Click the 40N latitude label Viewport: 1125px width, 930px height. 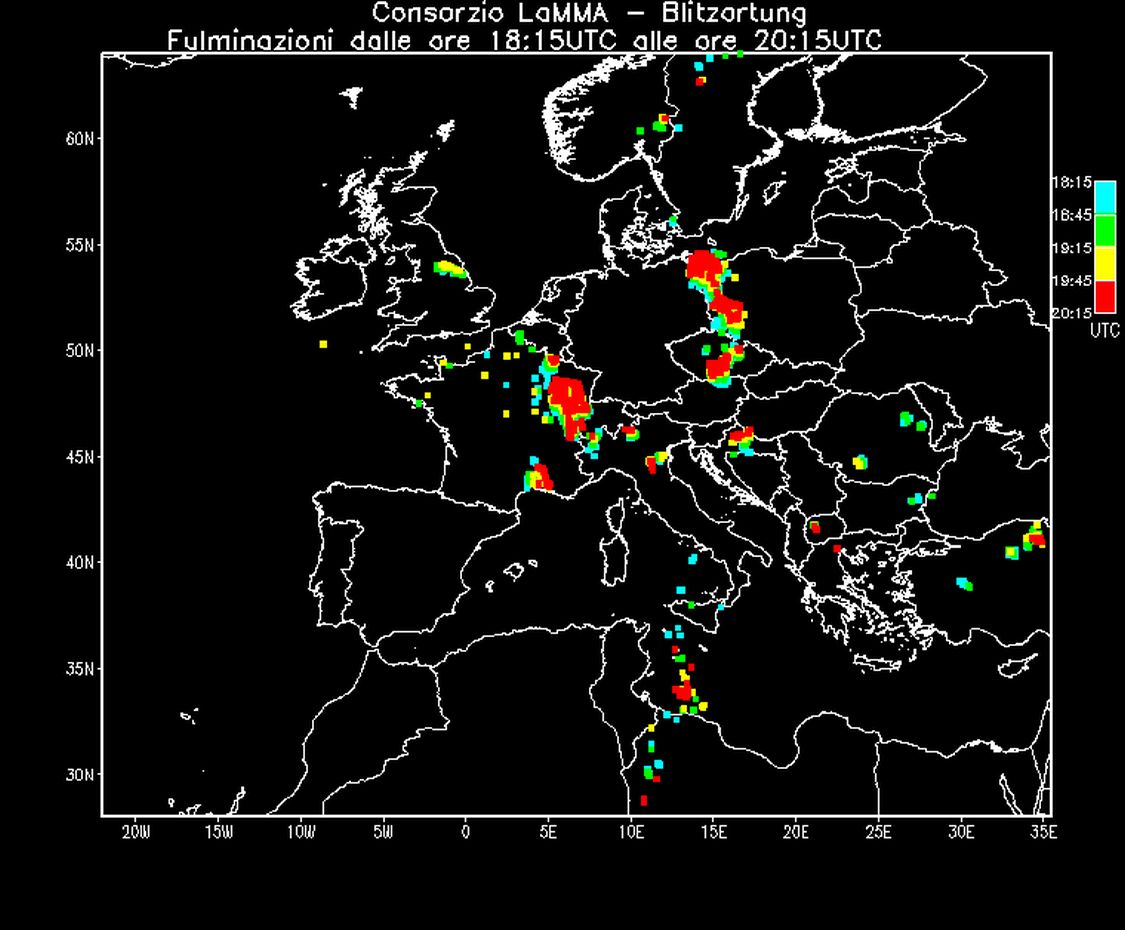pos(80,563)
